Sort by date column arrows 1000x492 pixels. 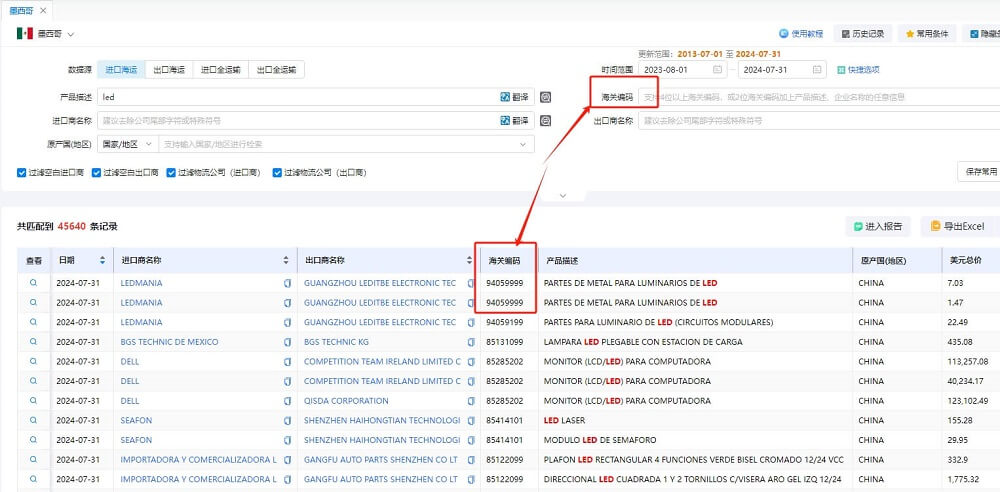pyautogui.click(x=102, y=260)
